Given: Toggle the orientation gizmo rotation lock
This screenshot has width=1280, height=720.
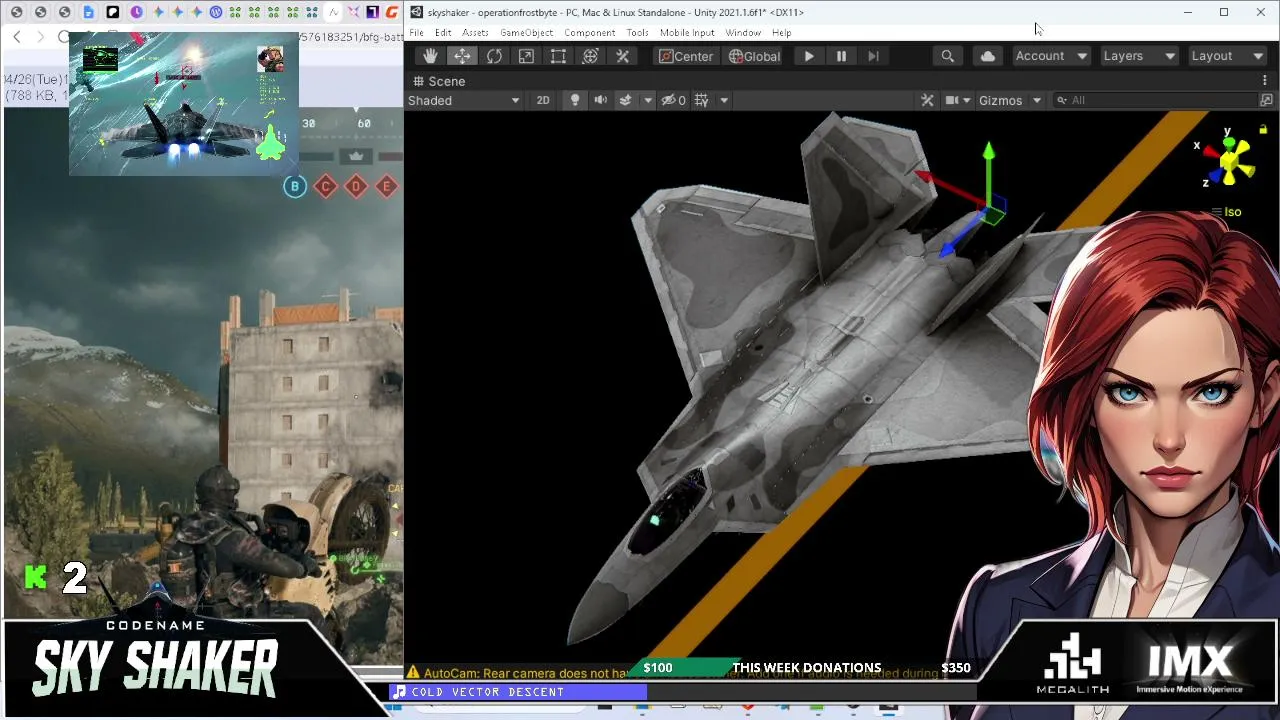Looking at the screenshot, I should point(1263,130).
